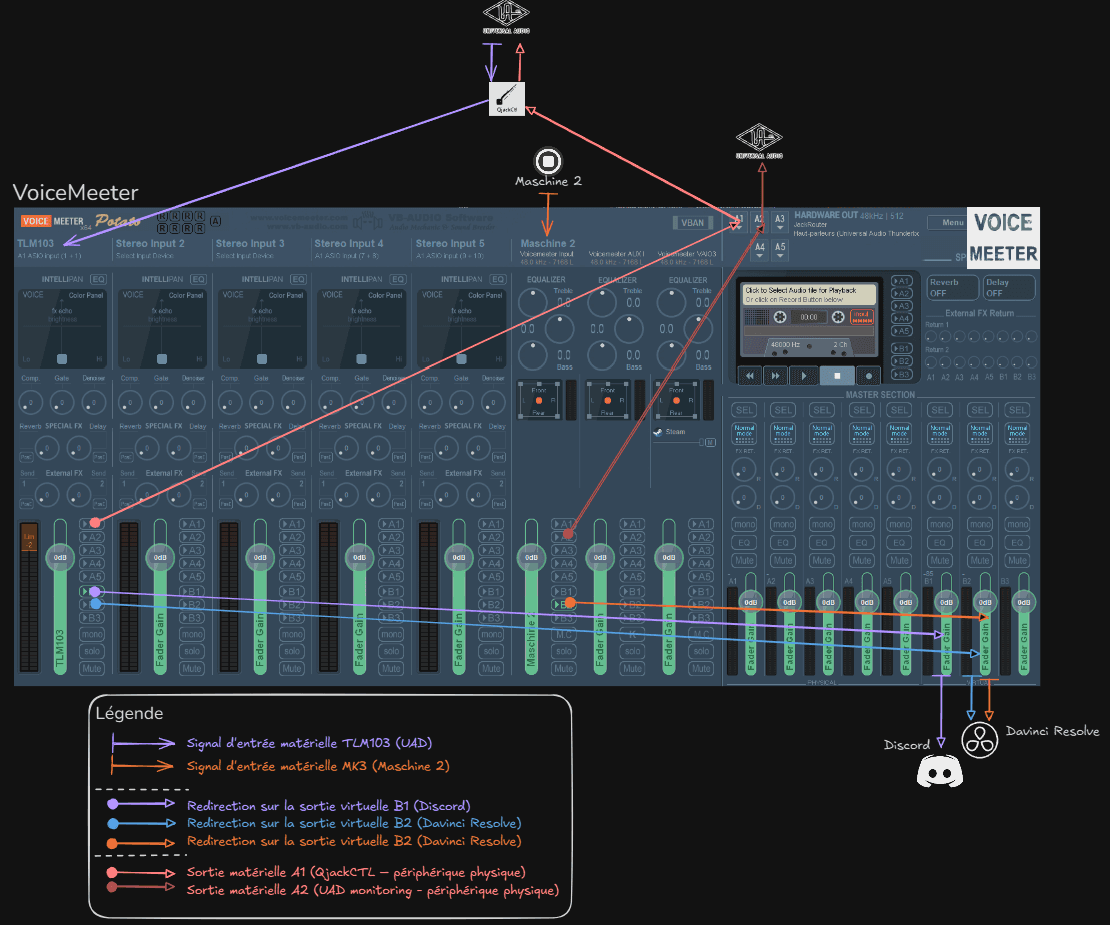Toggle A3 bus routing on TLM103 strip
1110x925 pixels.
(92, 551)
